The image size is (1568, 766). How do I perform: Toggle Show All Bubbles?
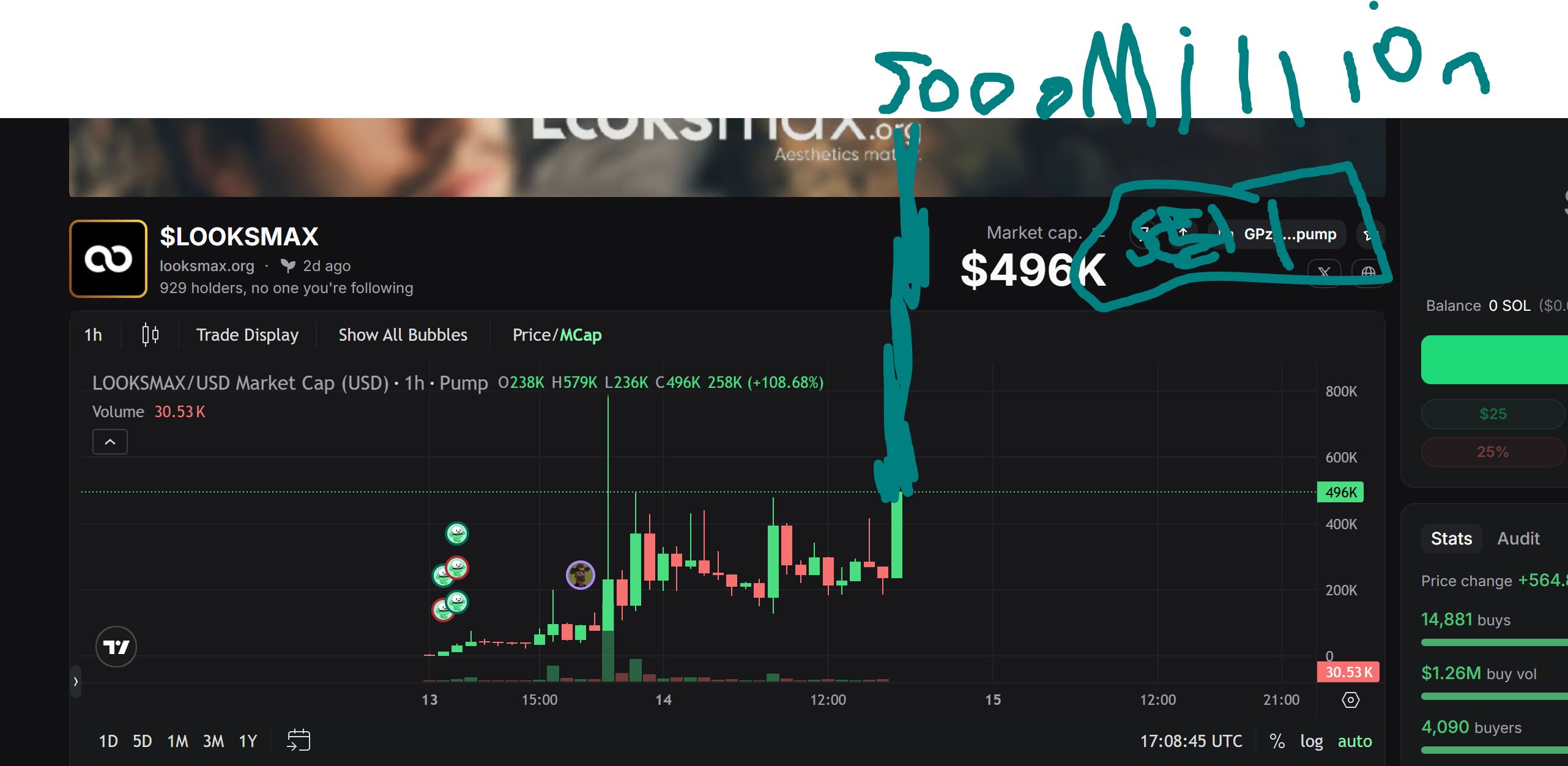pos(403,335)
